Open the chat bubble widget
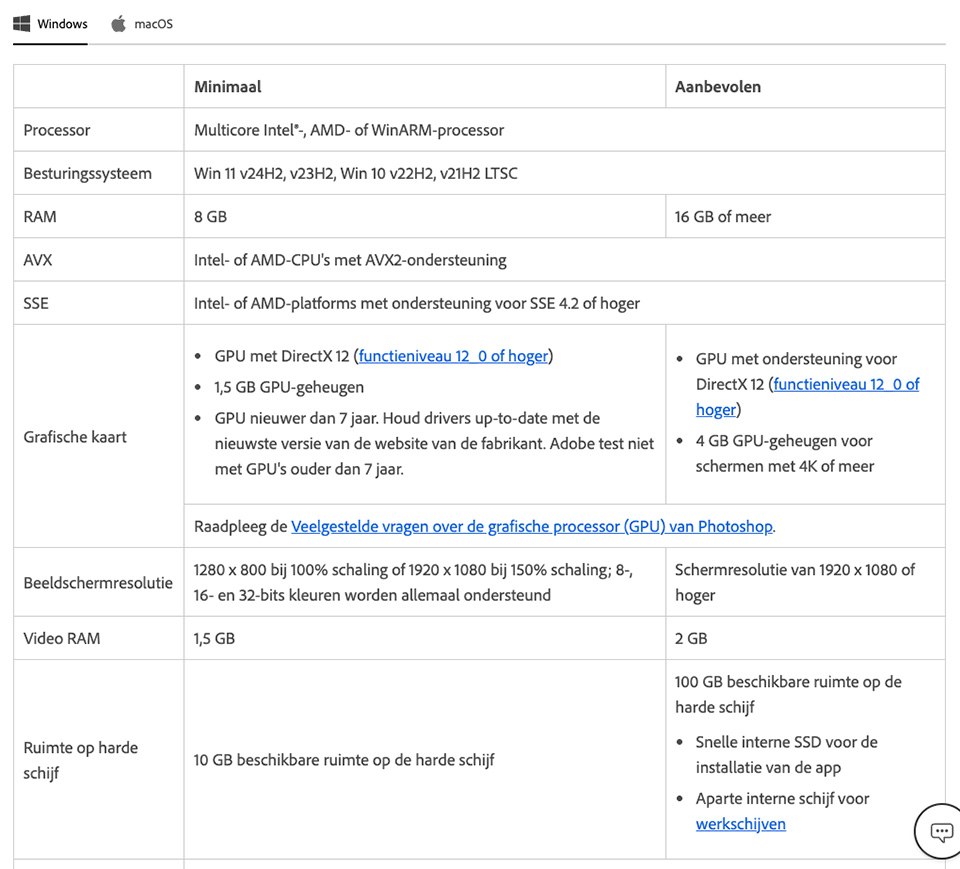 [x=940, y=830]
